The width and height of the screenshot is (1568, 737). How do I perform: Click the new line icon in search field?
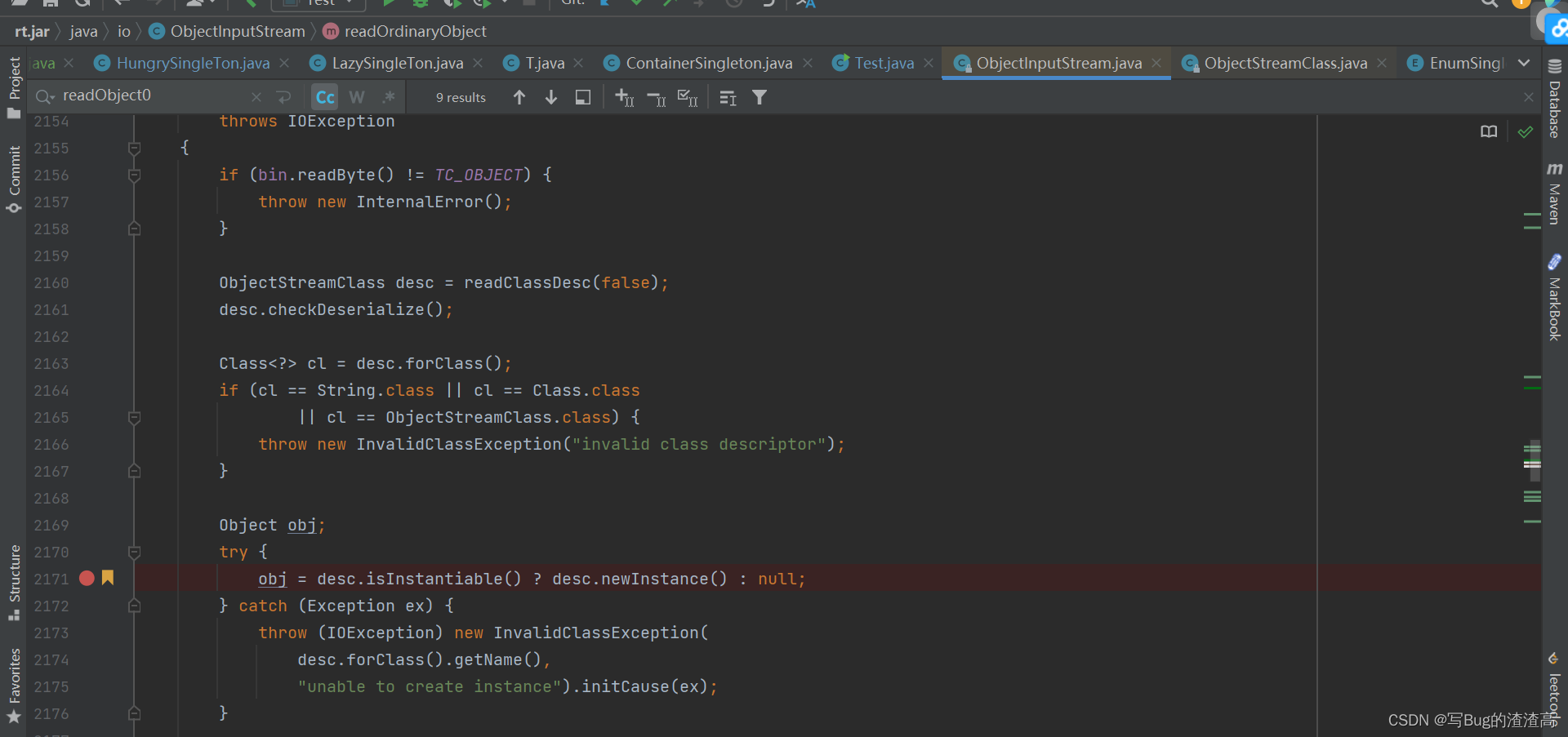click(x=284, y=97)
